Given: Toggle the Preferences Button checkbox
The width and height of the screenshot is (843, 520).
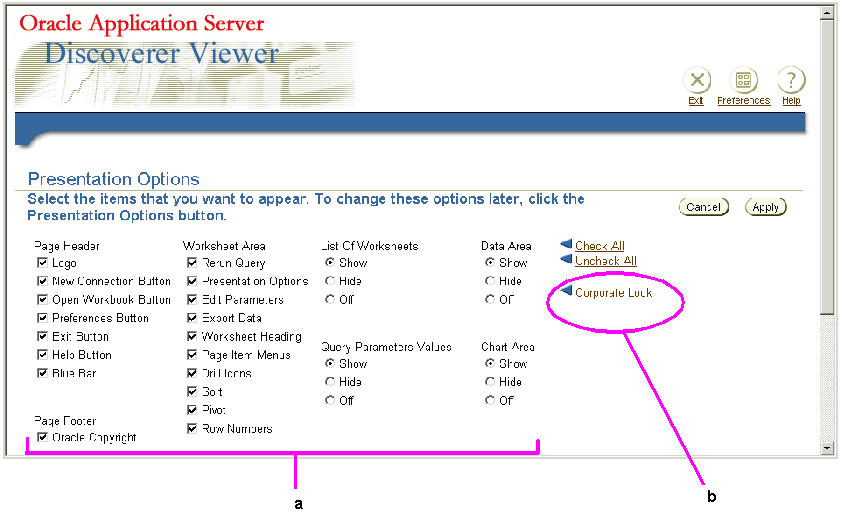Looking at the screenshot, I should (42, 317).
